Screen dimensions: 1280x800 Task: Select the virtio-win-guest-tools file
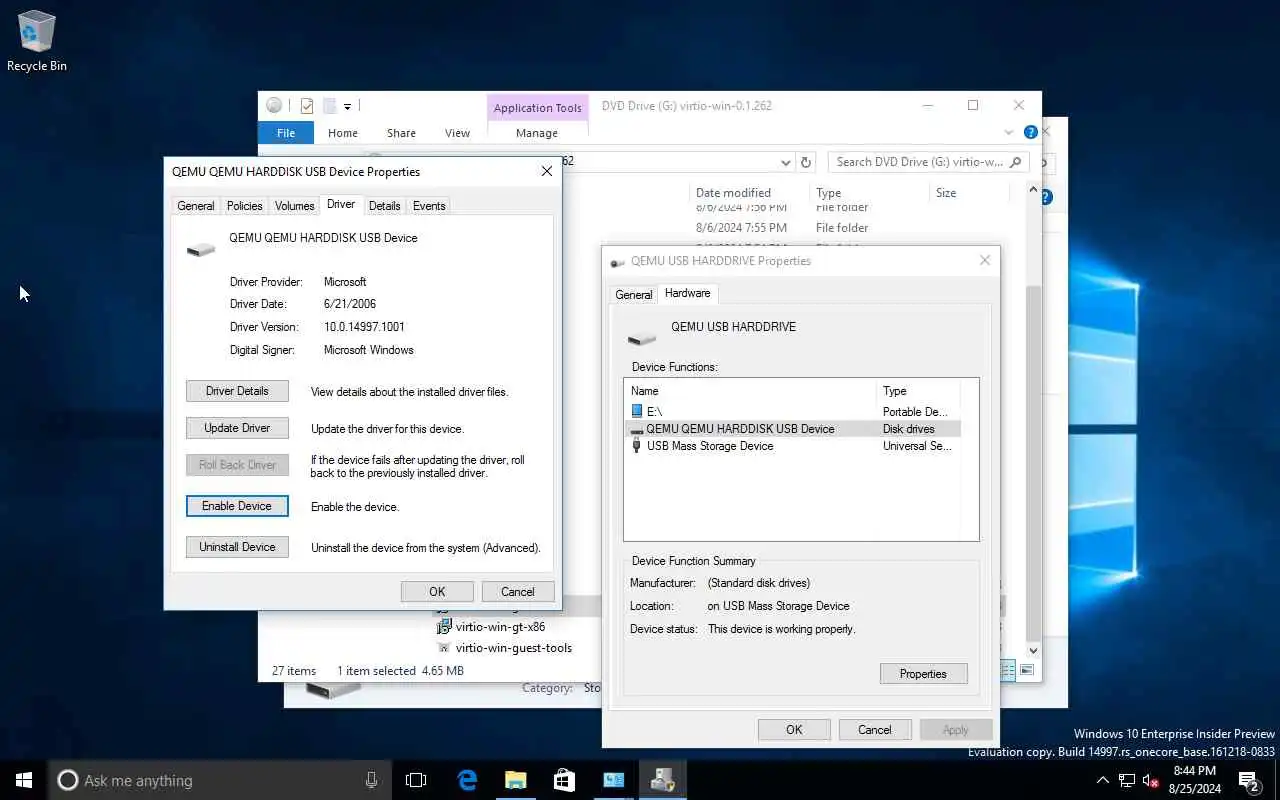pos(514,648)
